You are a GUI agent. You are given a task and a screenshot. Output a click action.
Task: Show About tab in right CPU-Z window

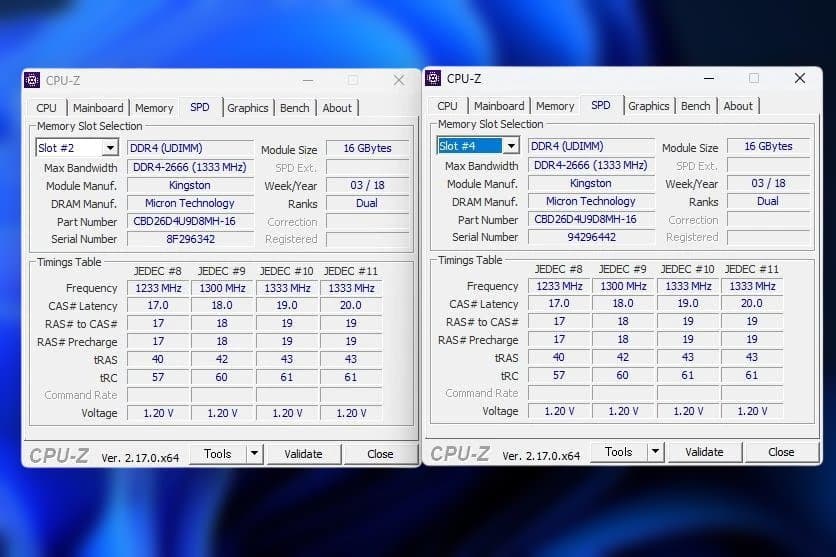click(738, 106)
